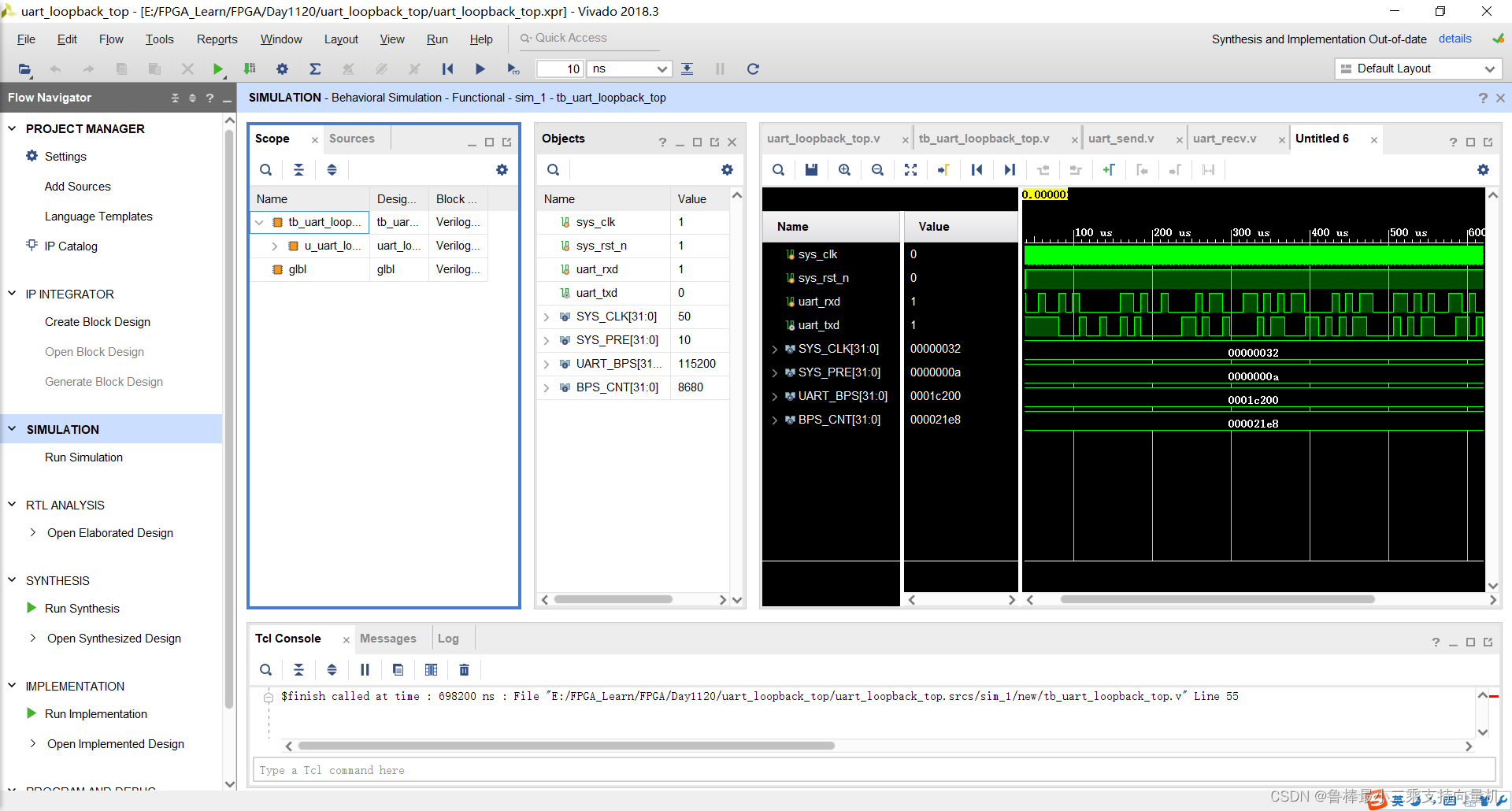Switch to the Sources tab

click(352, 139)
